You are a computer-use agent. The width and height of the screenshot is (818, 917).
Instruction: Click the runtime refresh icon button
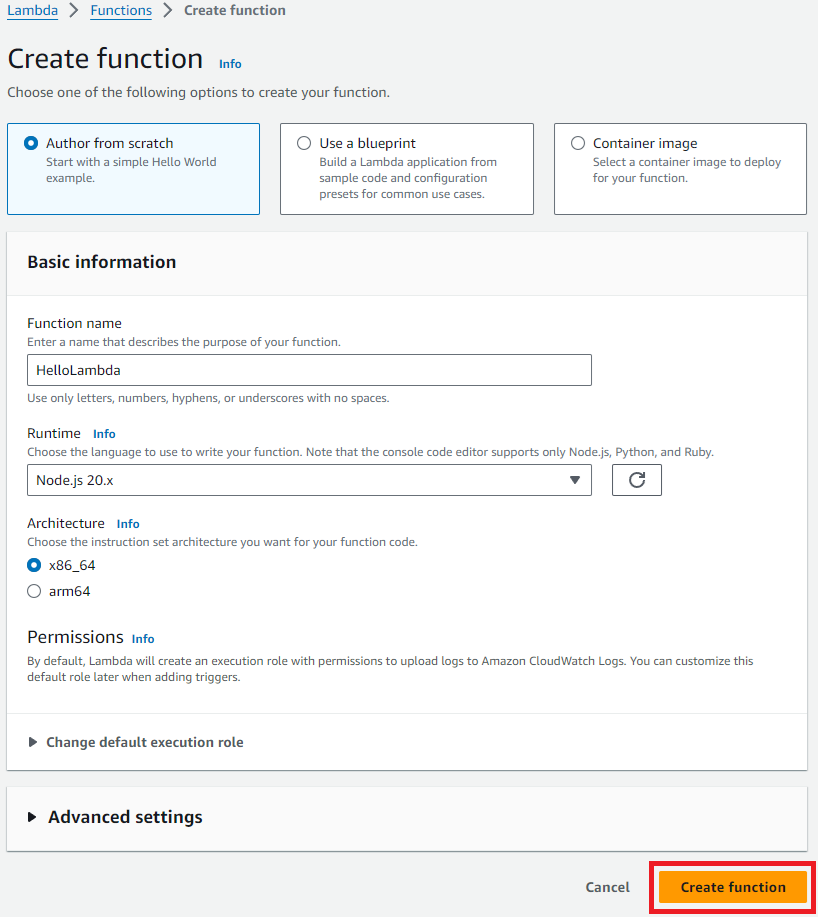(637, 480)
